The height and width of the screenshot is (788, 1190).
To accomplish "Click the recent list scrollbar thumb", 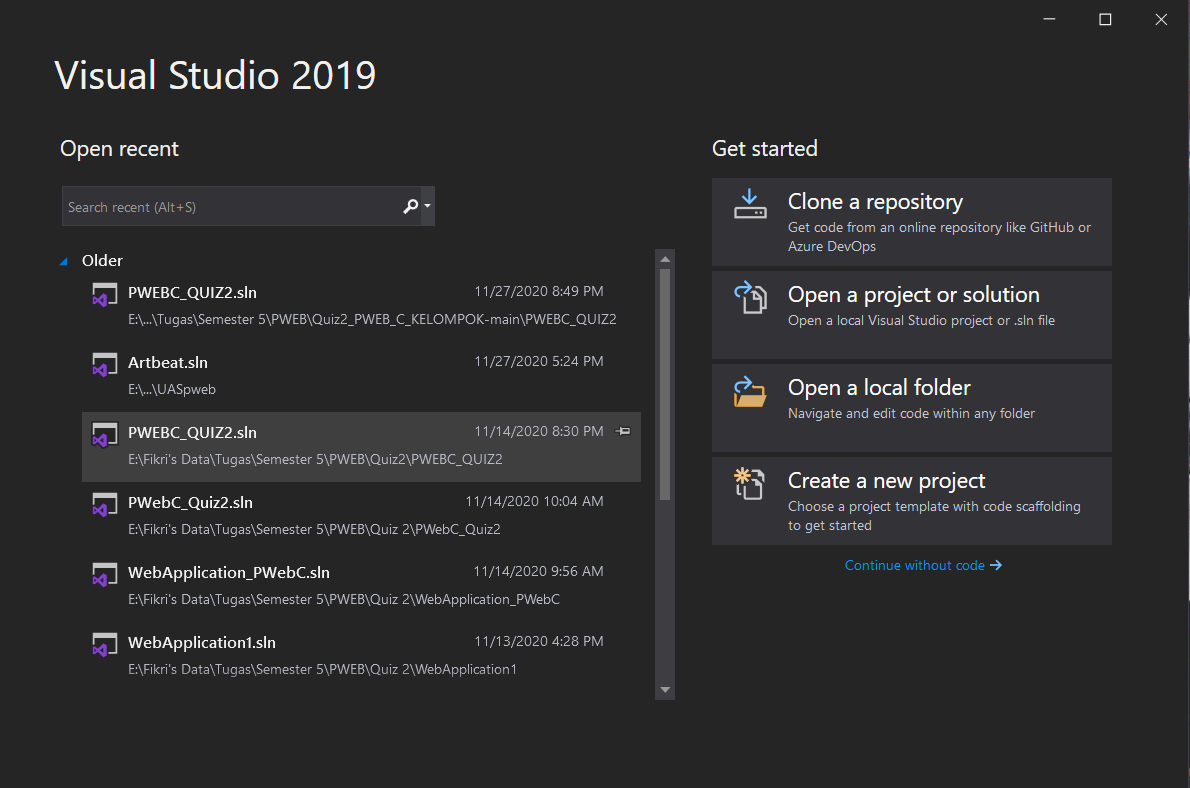I will tap(665, 384).
